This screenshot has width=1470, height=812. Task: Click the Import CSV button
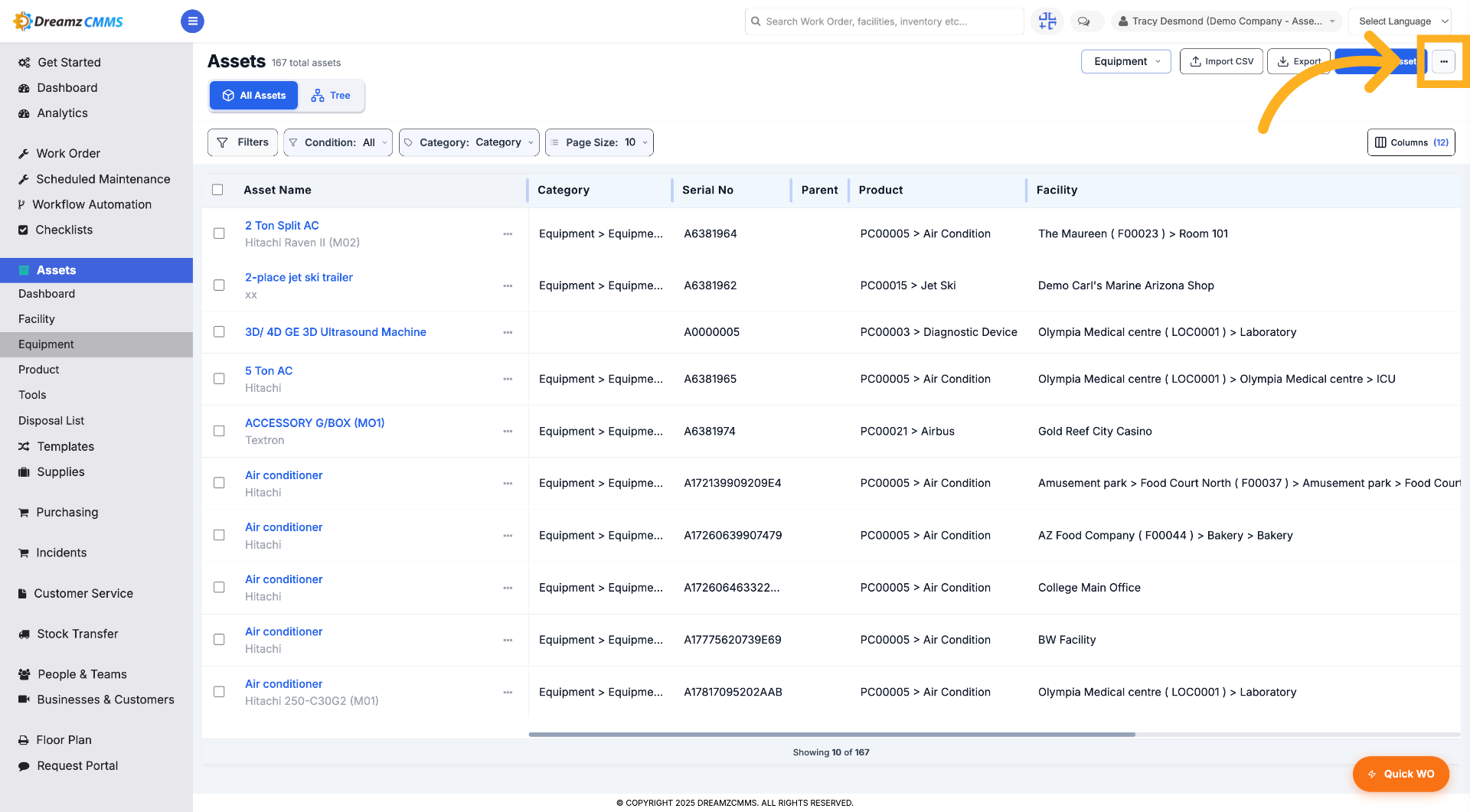click(x=1221, y=61)
